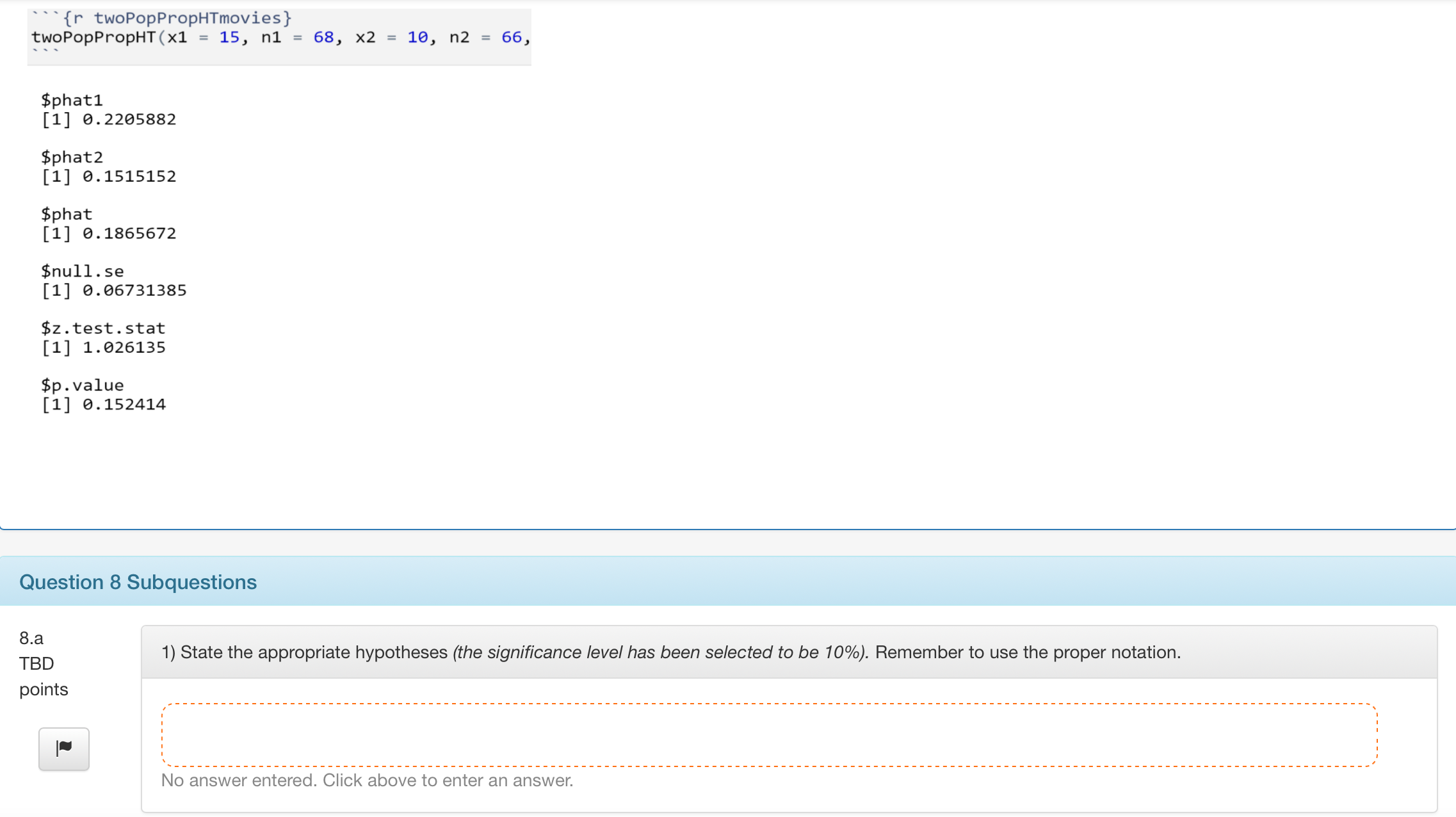
Task: Click the No answer entered link
Action: pyautogui.click(x=368, y=780)
